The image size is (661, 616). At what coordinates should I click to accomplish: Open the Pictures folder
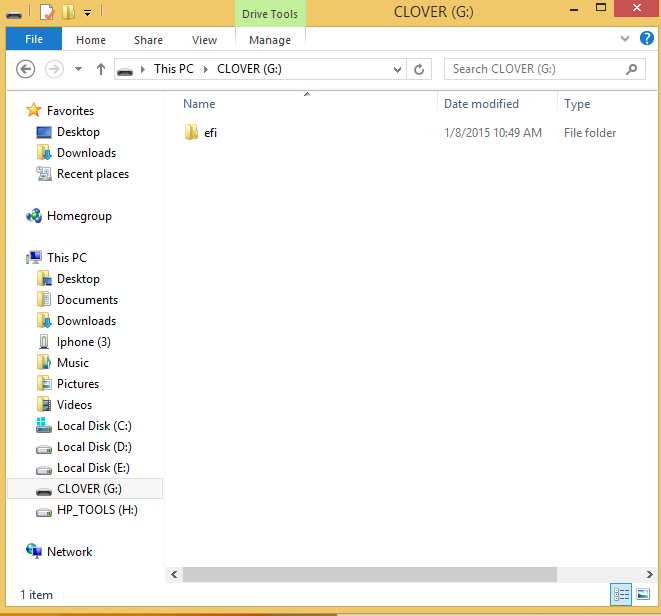pyautogui.click(x=78, y=384)
